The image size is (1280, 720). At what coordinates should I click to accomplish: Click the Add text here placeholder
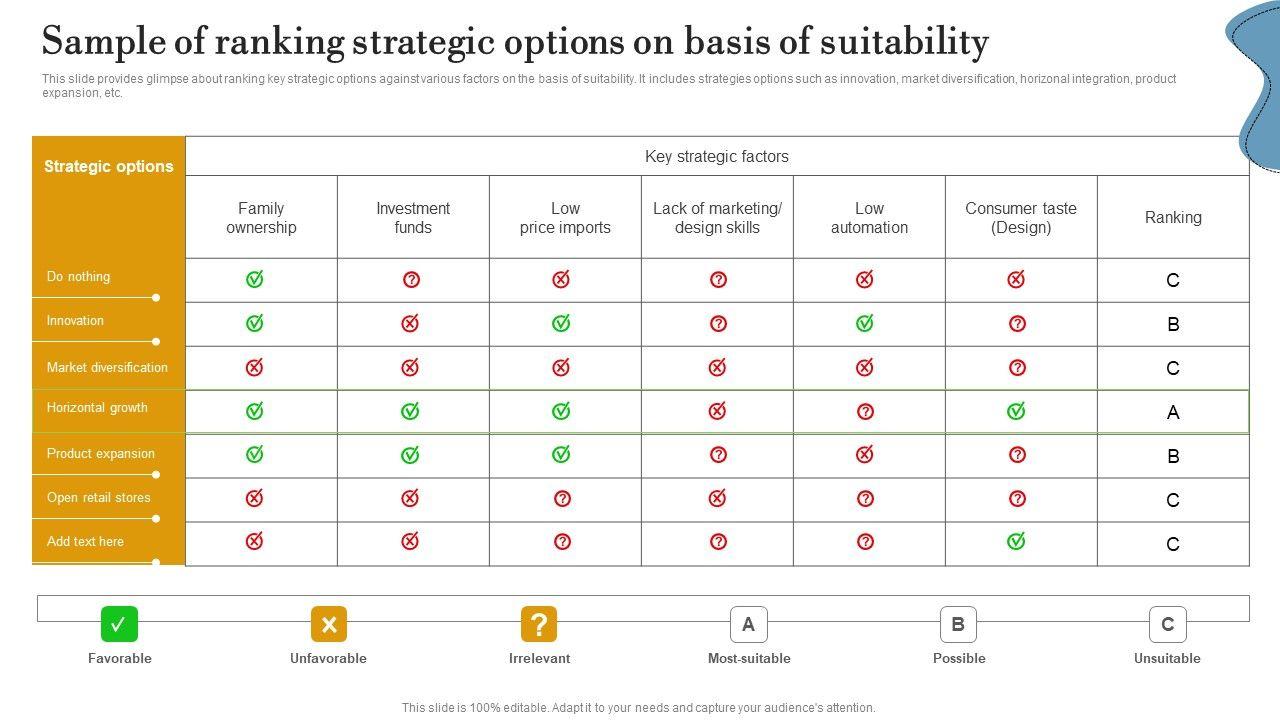point(85,541)
